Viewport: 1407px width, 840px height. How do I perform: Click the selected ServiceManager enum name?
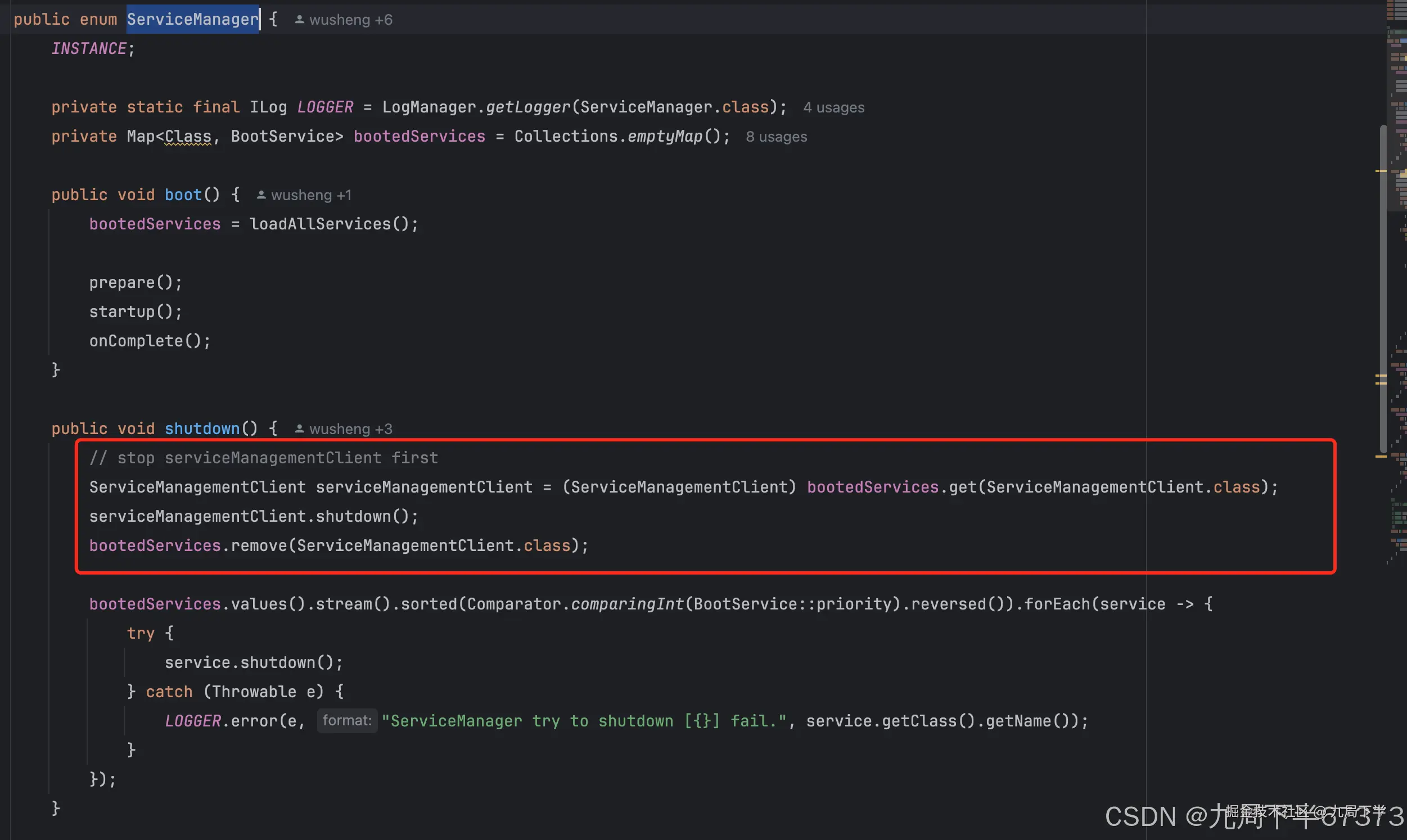pyautogui.click(x=192, y=20)
